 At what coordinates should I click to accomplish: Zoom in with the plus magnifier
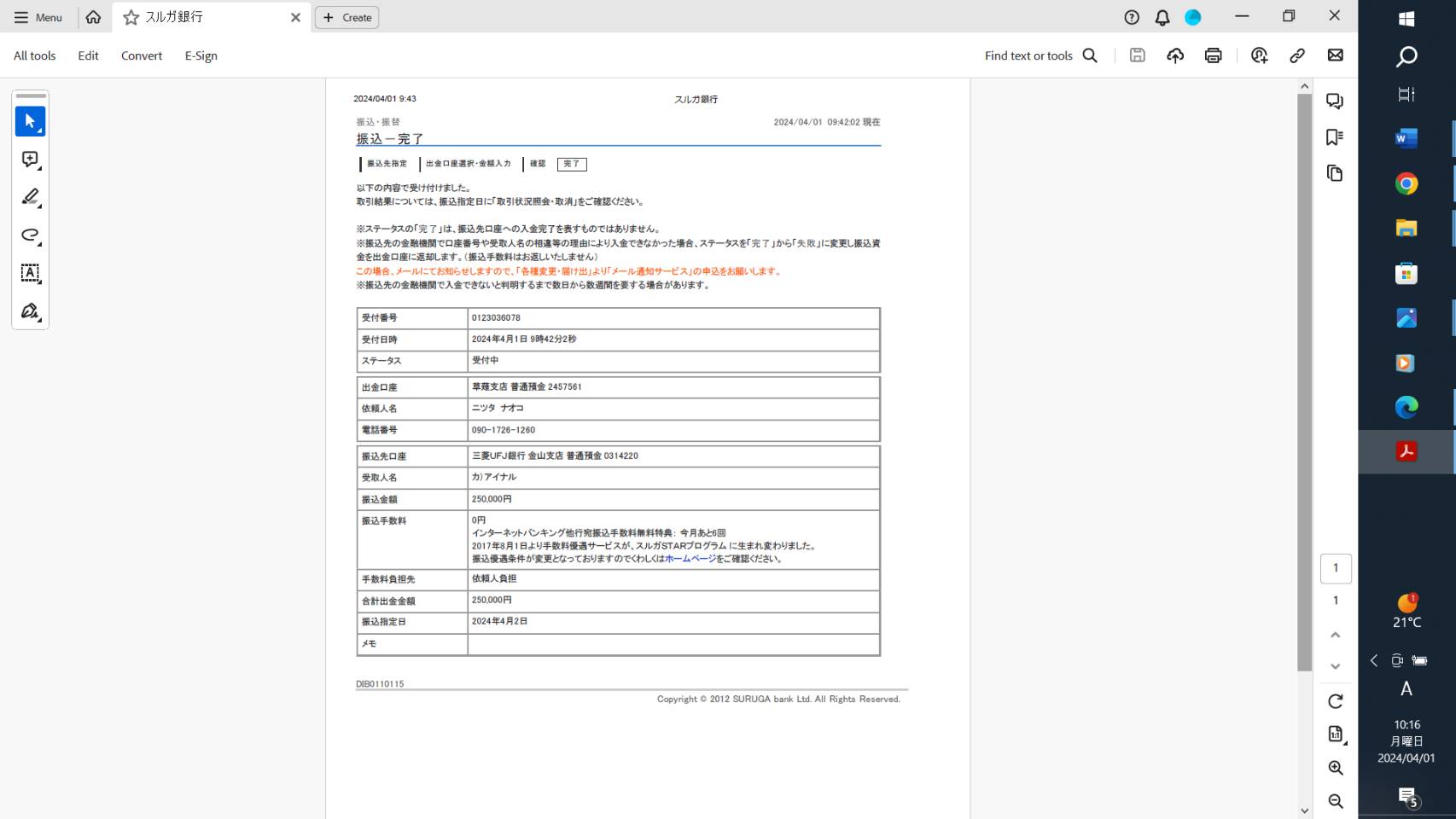pos(1336,768)
